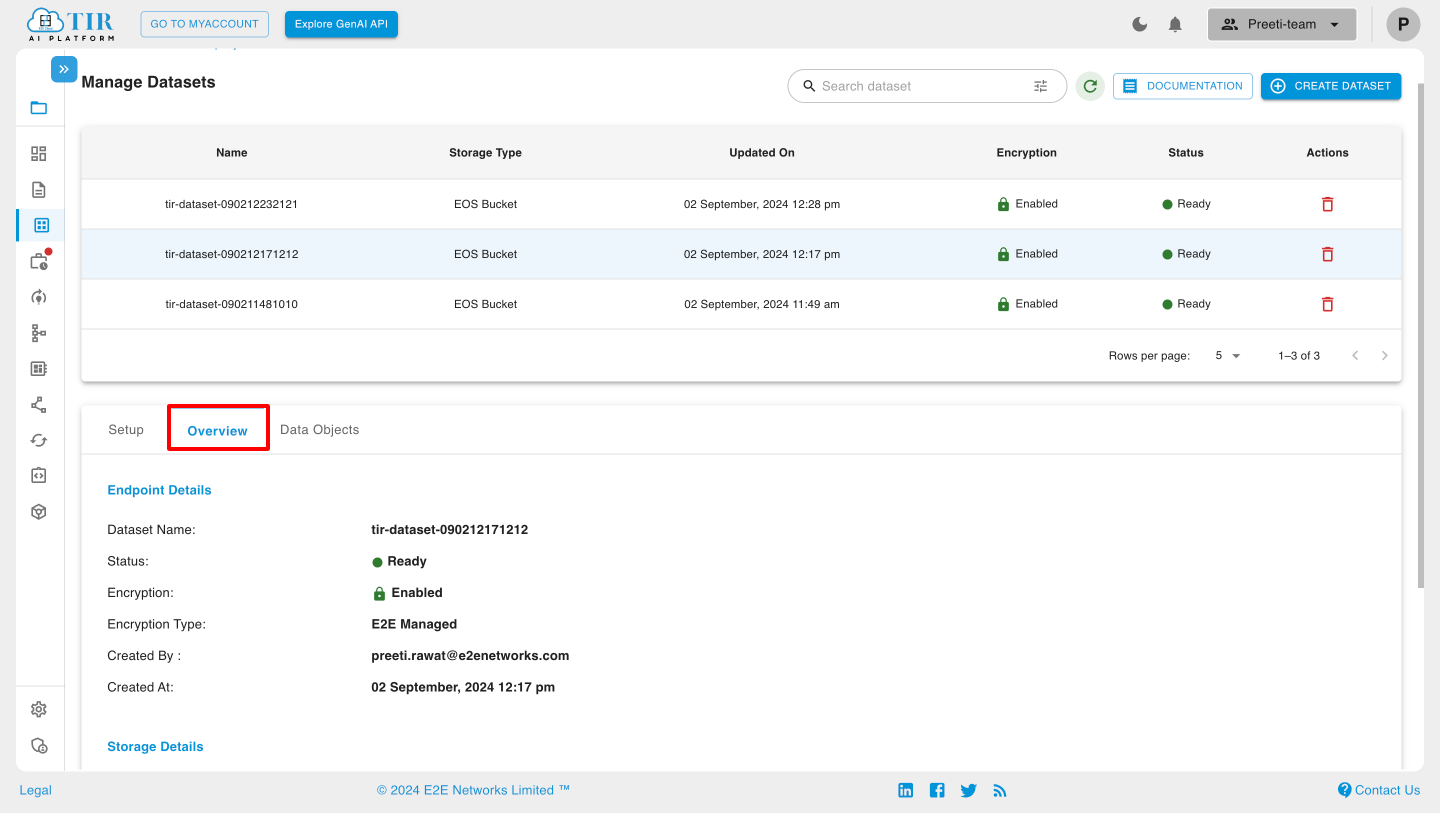
Task: Click the Status column header
Action: point(1186,153)
